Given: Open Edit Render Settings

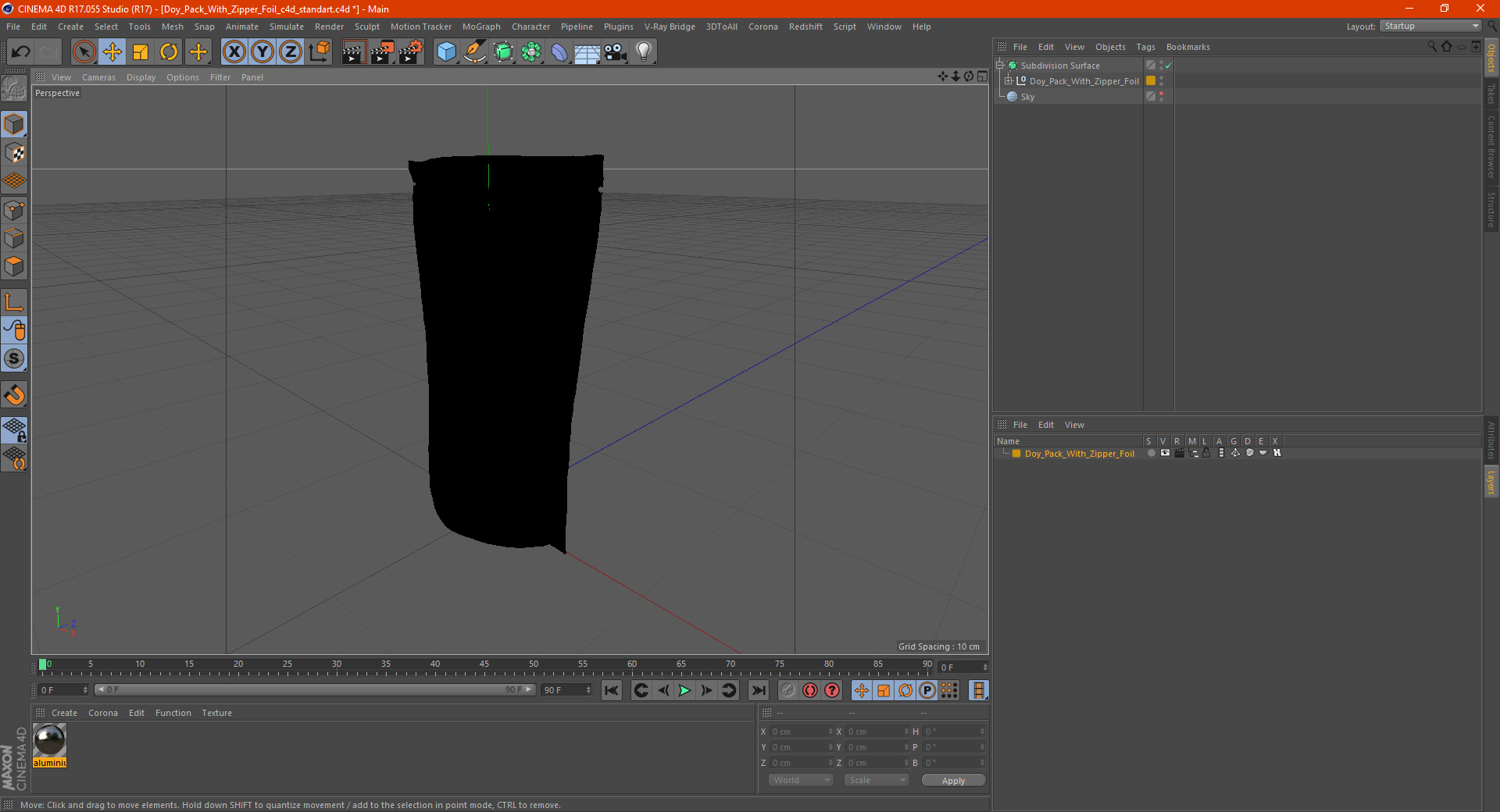Looking at the screenshot, I should [410, 52].
